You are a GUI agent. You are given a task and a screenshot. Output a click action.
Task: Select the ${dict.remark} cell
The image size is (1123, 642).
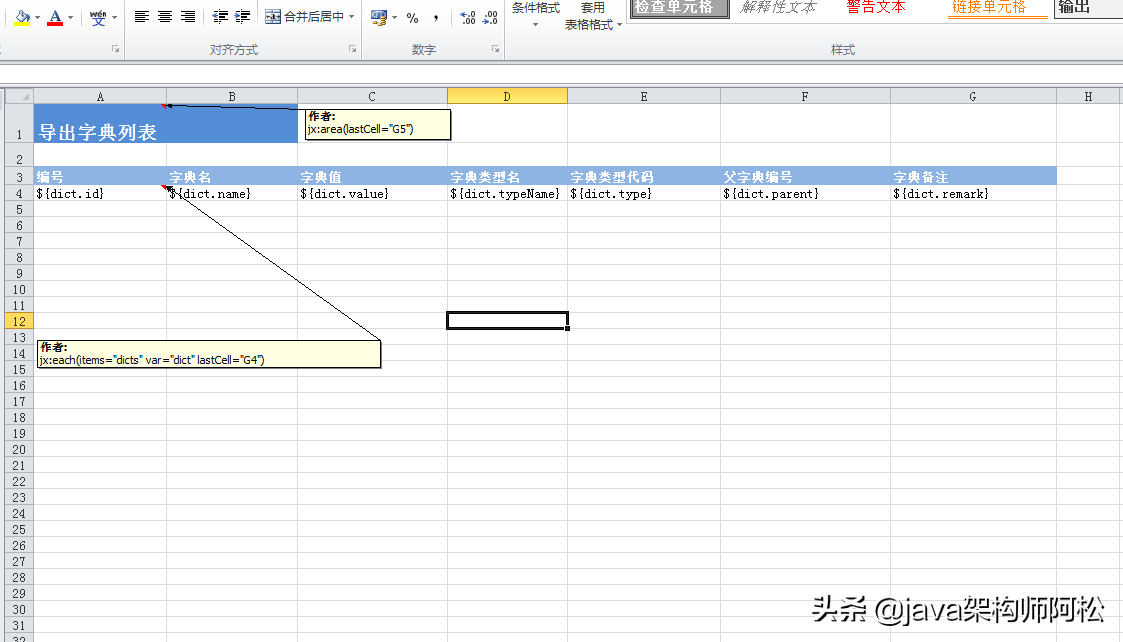tap(973, 193)
